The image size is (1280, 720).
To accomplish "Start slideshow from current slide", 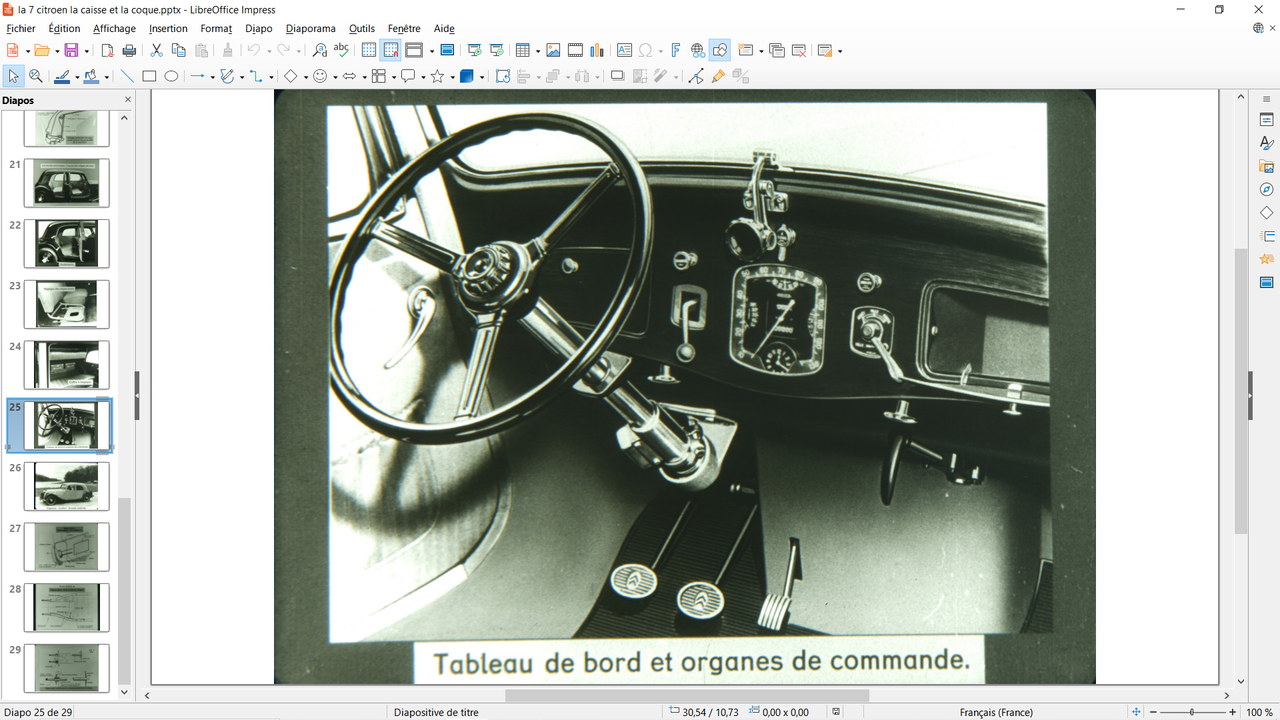I will point(496,50).
